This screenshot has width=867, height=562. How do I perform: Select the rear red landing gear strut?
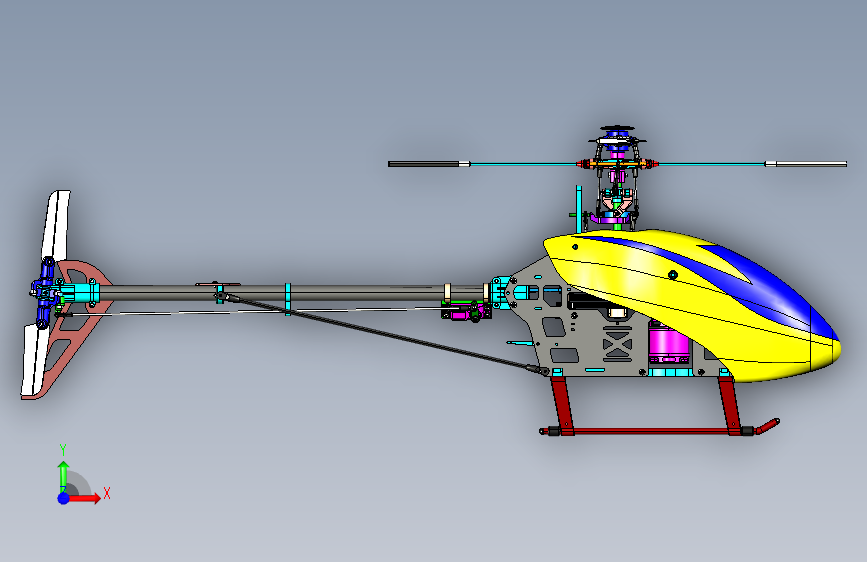tap(562, 405)
